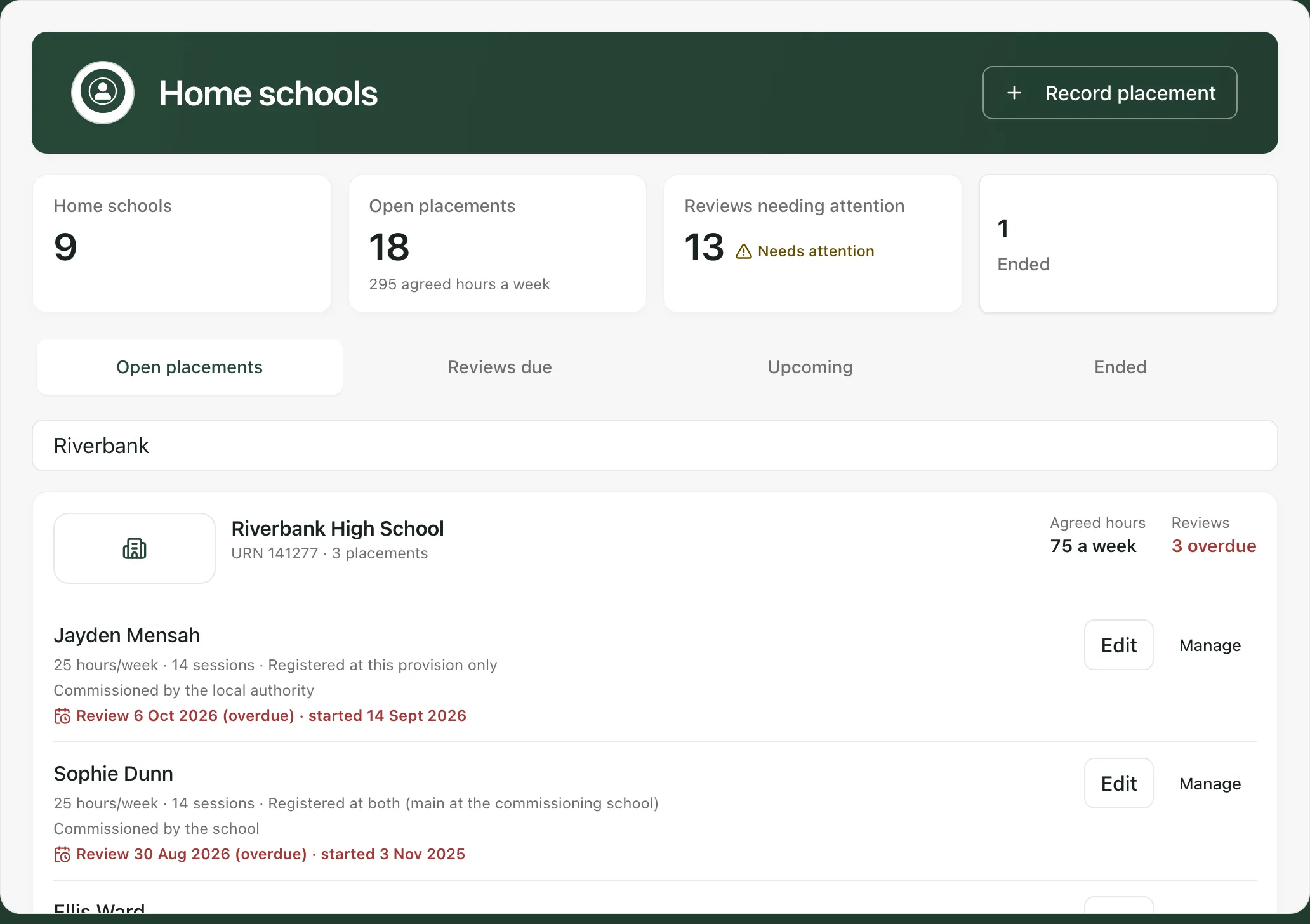Open the Open placements summary card
1310x924 pixels.
pyautogui.click(x=498, y=244)
